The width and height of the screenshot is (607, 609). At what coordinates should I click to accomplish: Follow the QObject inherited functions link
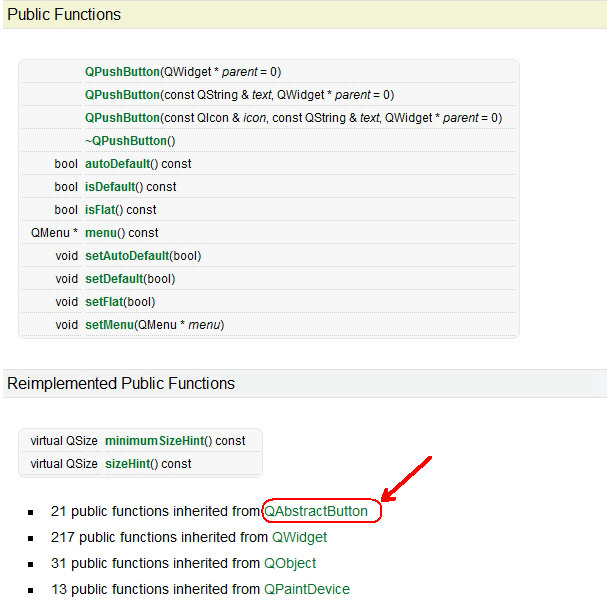tap(290, 563)
